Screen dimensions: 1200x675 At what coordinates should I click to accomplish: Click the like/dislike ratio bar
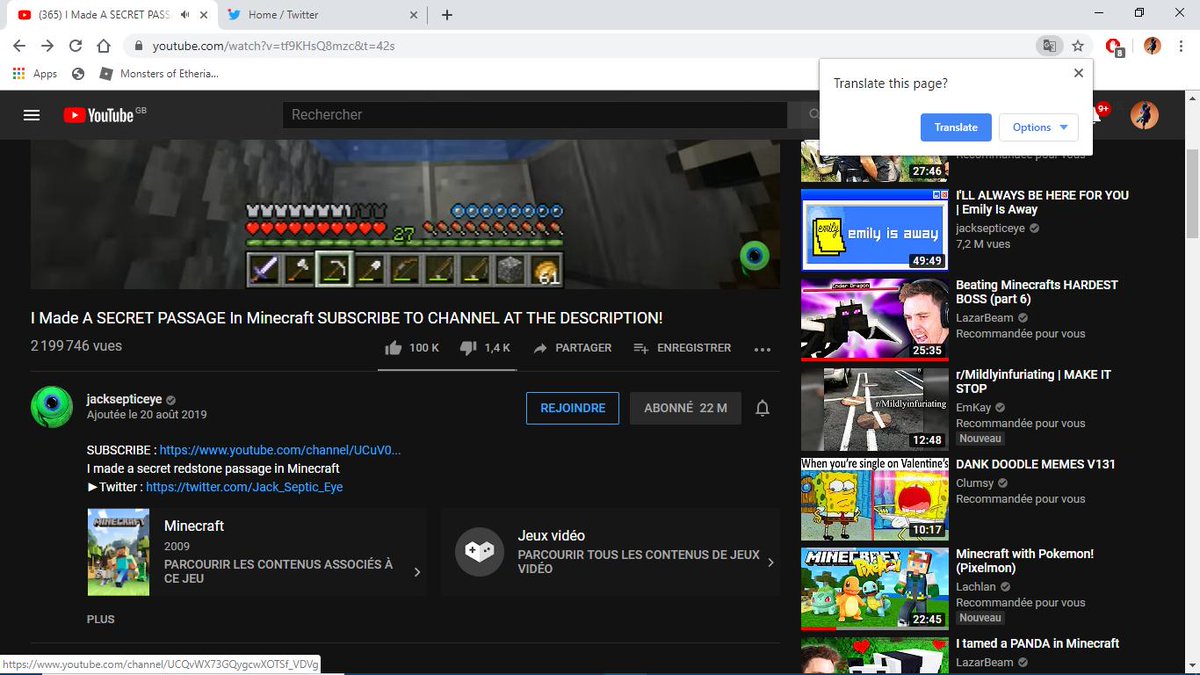pos(445,370)
